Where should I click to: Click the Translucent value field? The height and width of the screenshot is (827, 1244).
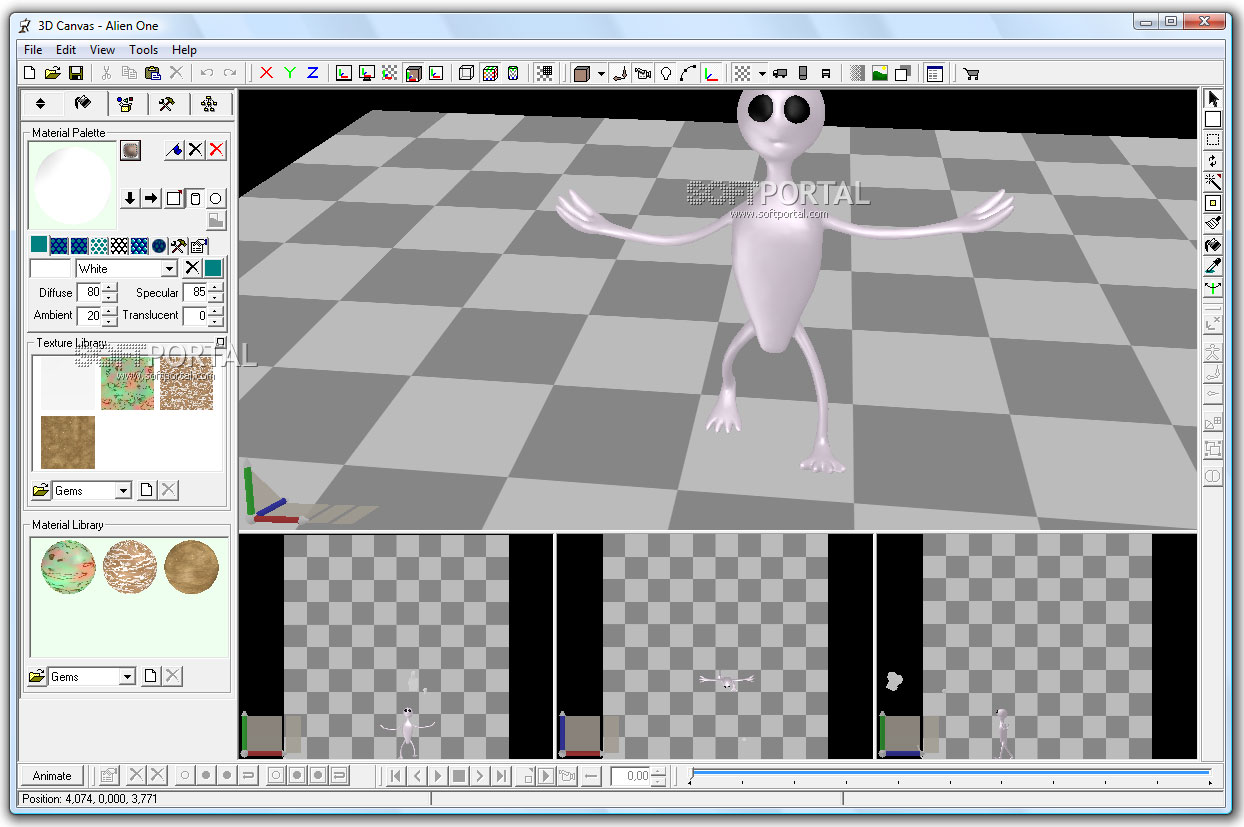click(x=196, y=315)
